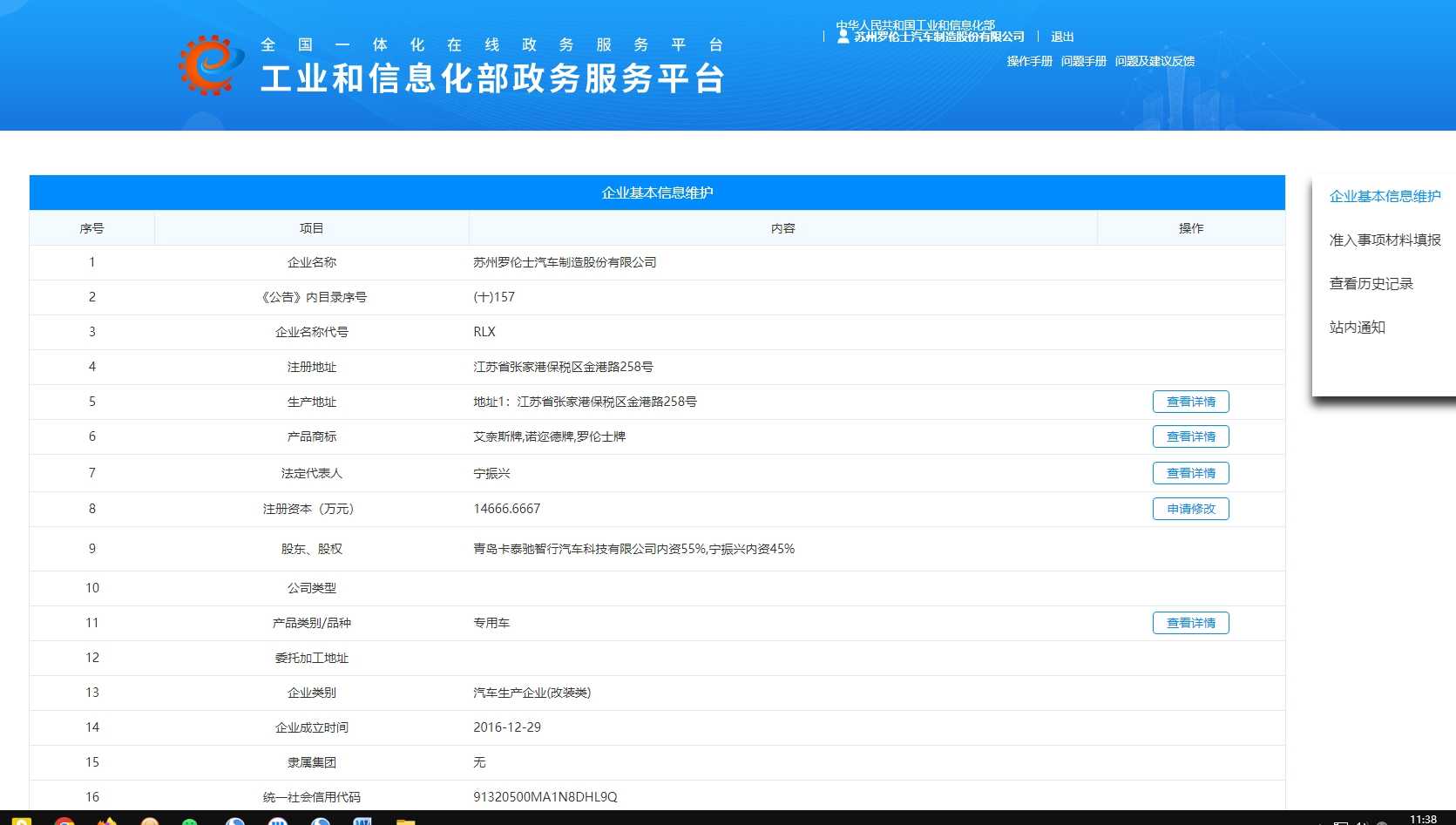
Task: Click registered address 江苏省张家港保税区金港路258号
Action: click(563, 367)
